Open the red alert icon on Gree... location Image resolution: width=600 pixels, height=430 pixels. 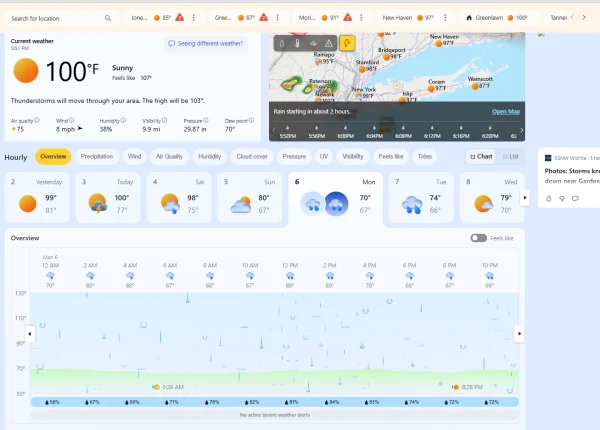click(264, 17)
